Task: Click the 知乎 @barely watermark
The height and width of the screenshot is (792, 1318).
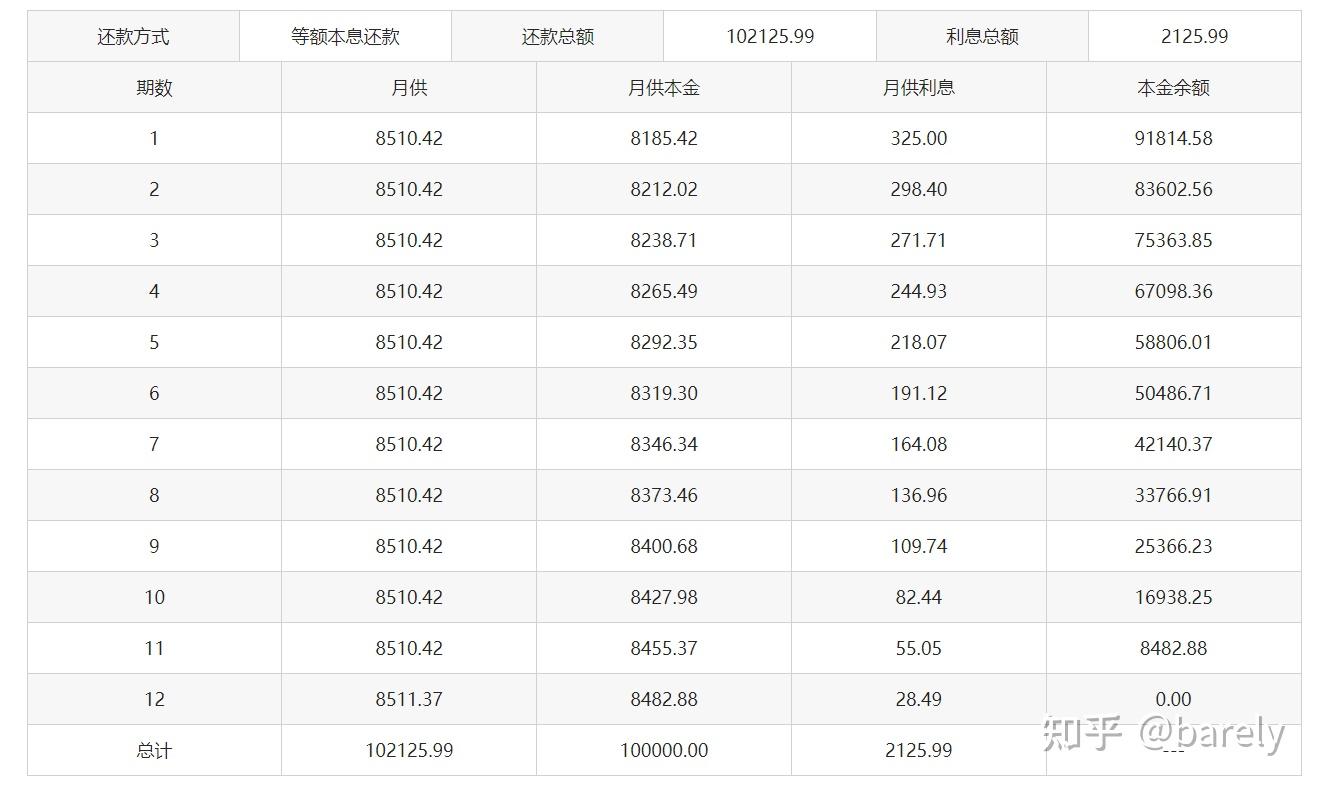Action: (1163, 735)
